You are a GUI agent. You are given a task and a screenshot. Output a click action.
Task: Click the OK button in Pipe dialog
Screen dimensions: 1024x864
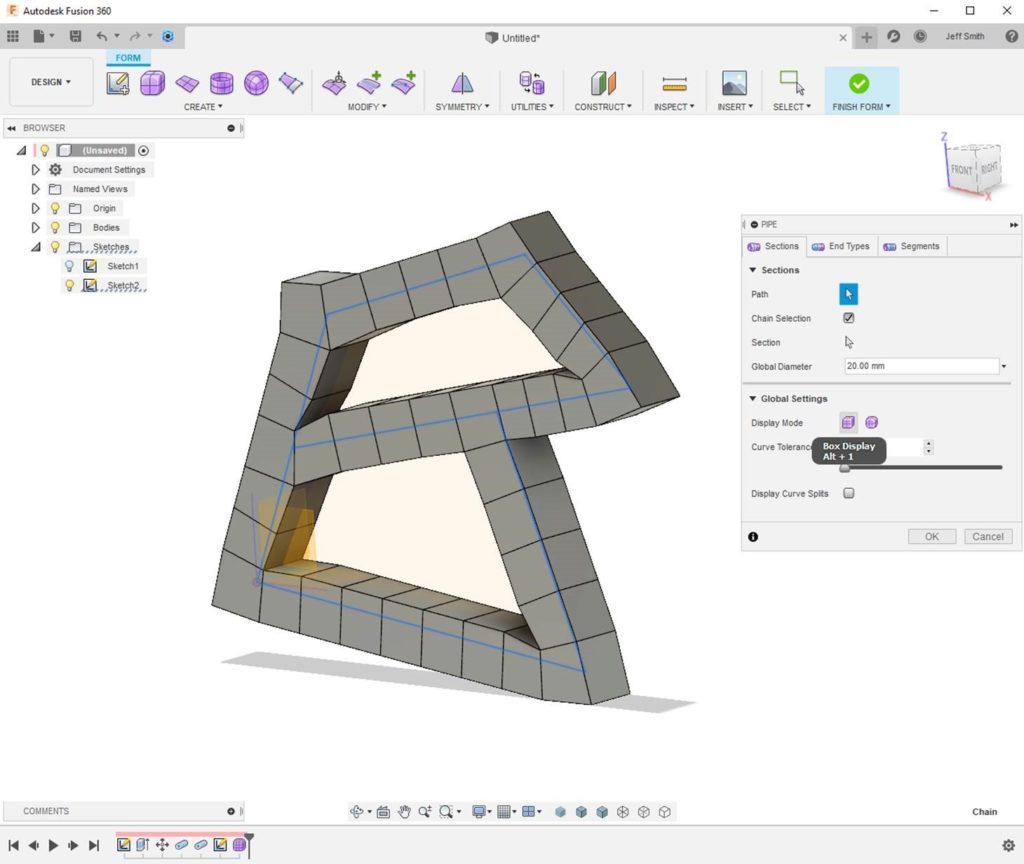click(x=931, y=537)
